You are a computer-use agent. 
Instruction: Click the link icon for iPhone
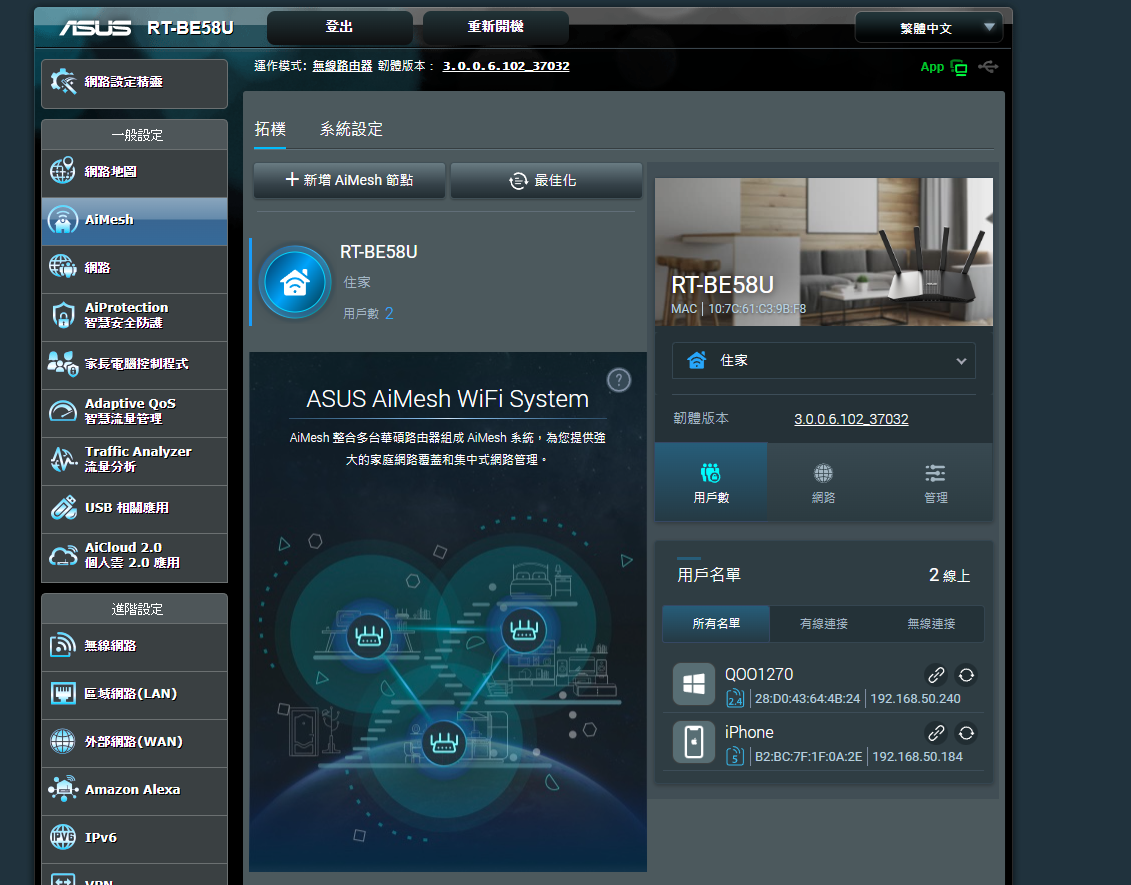[x=936, y=733]
